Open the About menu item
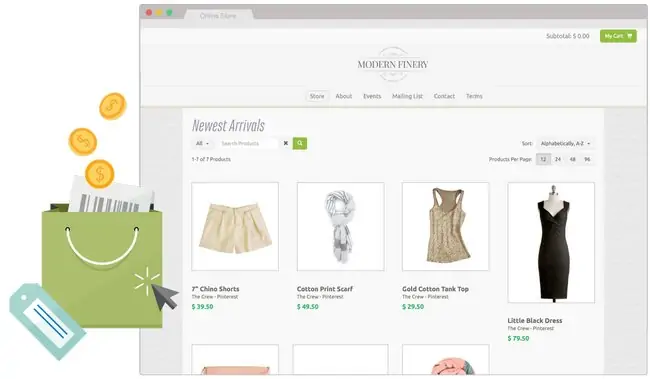Image resolution: width=650 pixels, height=379 pixels. pos(344,96)
